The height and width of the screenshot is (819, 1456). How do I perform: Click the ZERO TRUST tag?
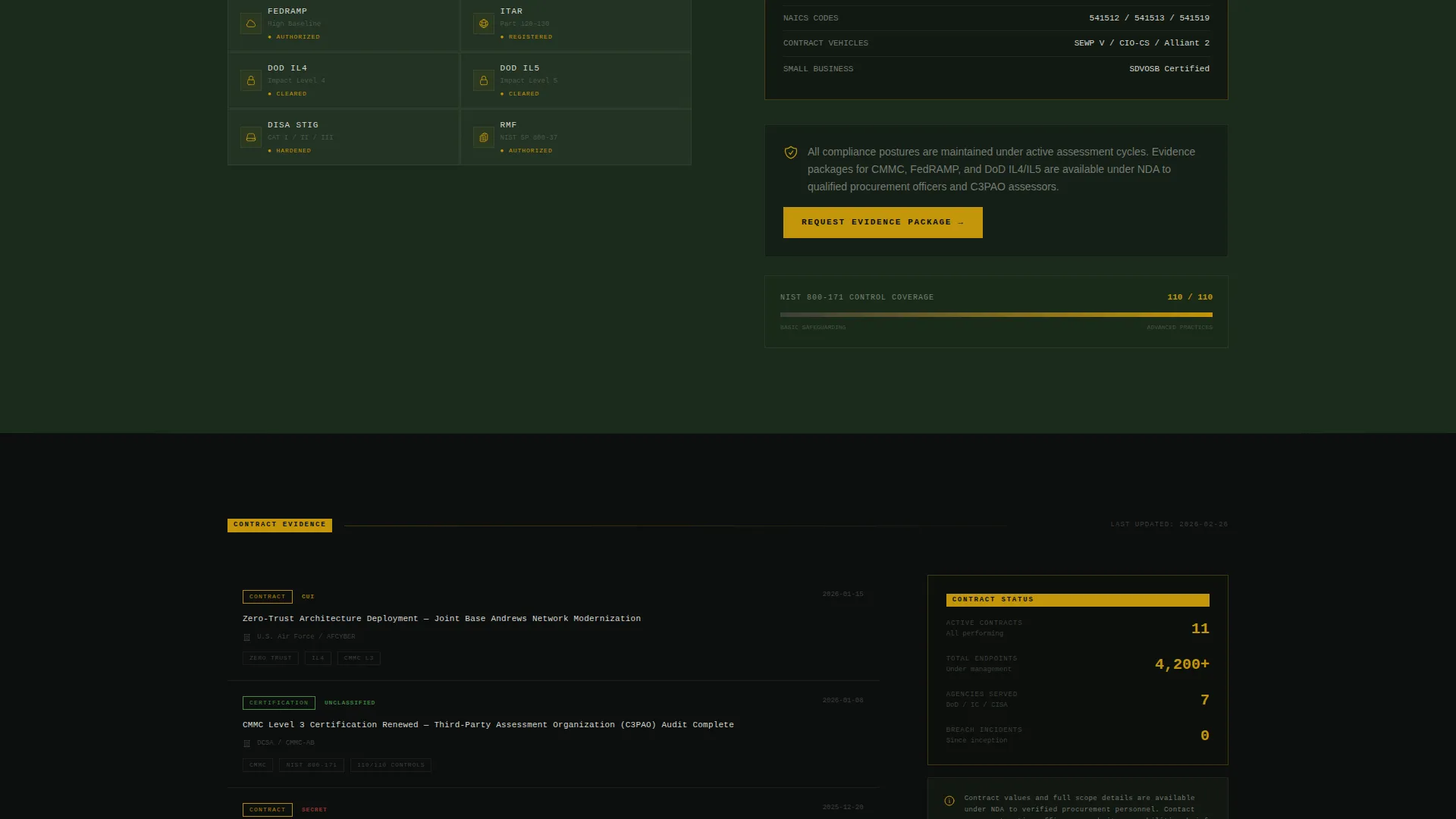[271, 658]
